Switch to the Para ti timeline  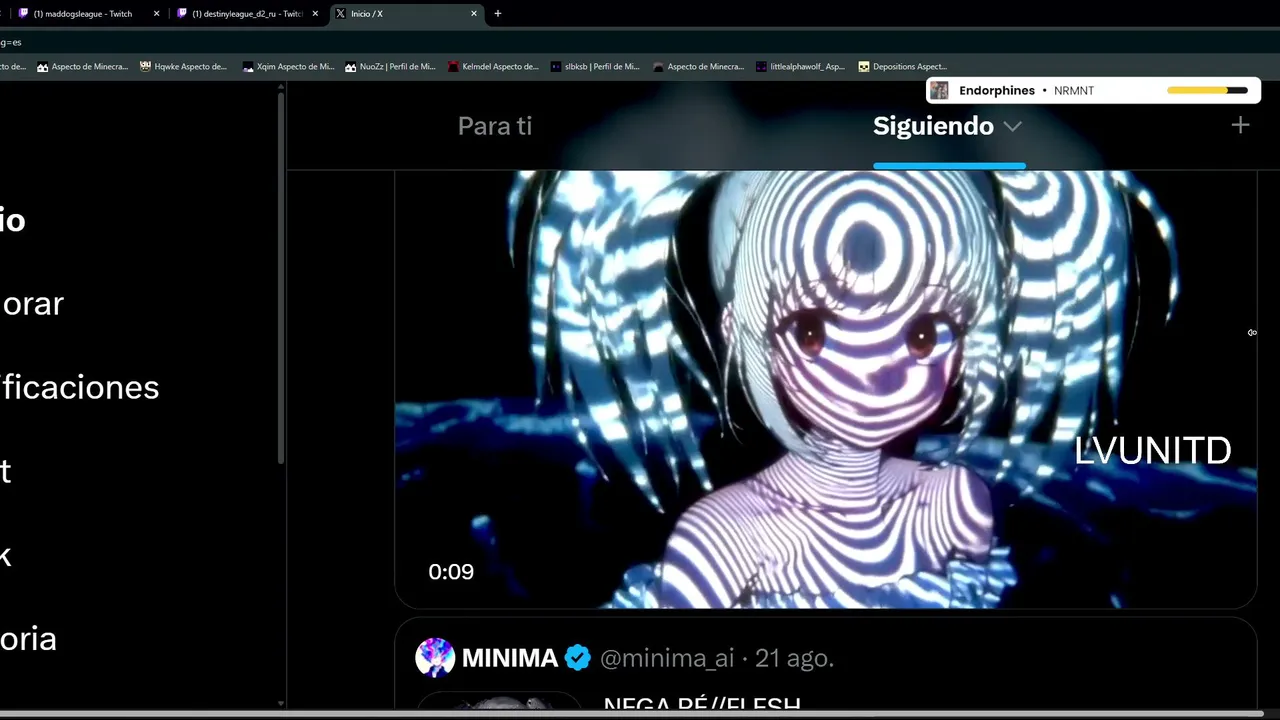[495, 127]
